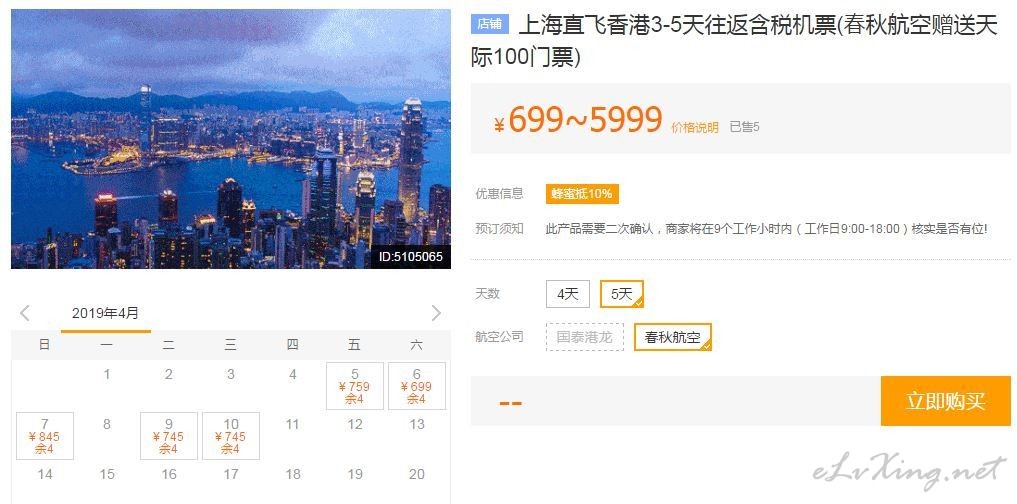Viewport: 1017px width, 504px height.
Task: Go to previous month with left arrow
Action: [25, 313]
